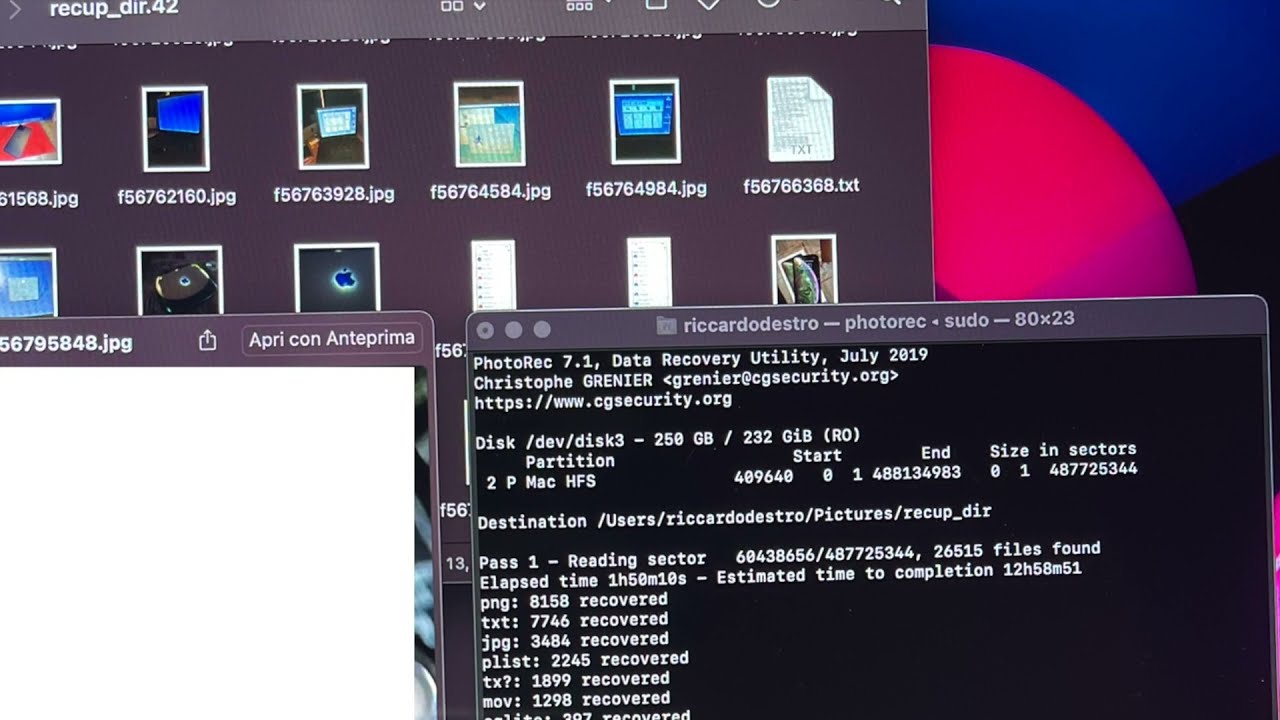
Task: Select the f56764584.jpg image thumbnail
Action: click(x=489, y=124)
